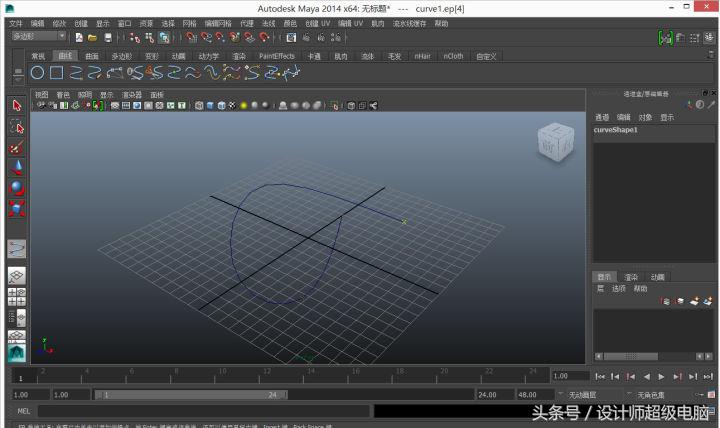This screenshot has height=428, width=720.
Task: Click the play backward button
Action: [x=647, y=377]
